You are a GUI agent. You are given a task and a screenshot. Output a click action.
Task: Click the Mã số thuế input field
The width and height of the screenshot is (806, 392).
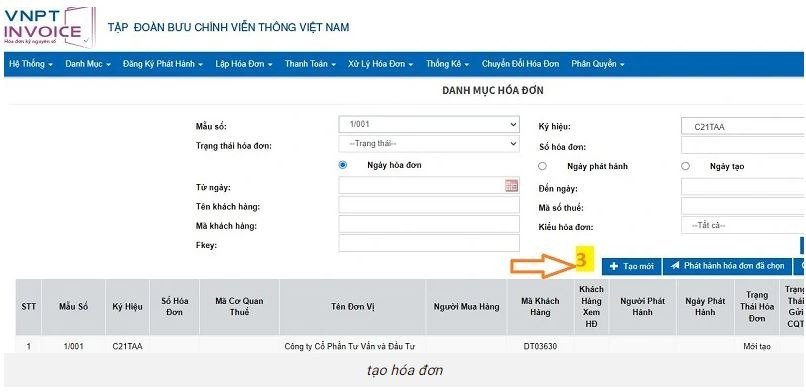tap(743, 206)
